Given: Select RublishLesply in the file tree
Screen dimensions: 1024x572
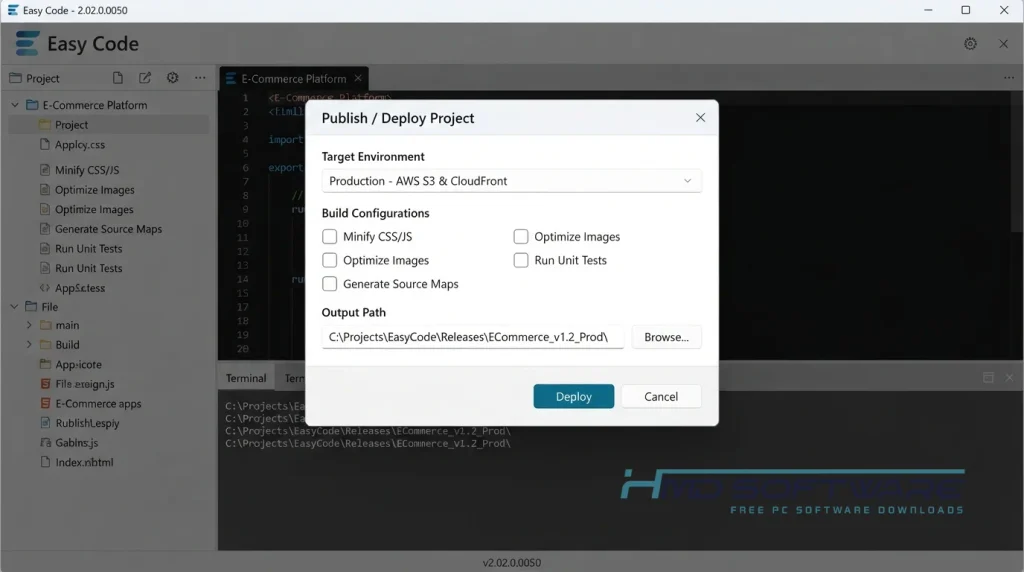Looking at the screenshot, I should click(x=88, y=423).
